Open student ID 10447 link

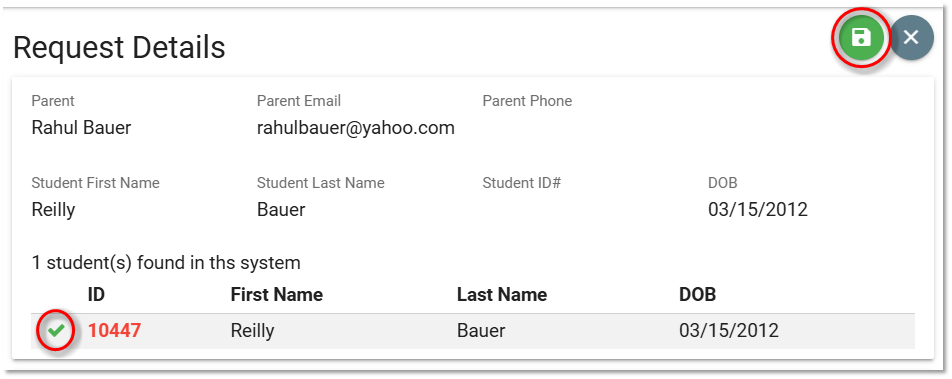click(x=115, y=330)
